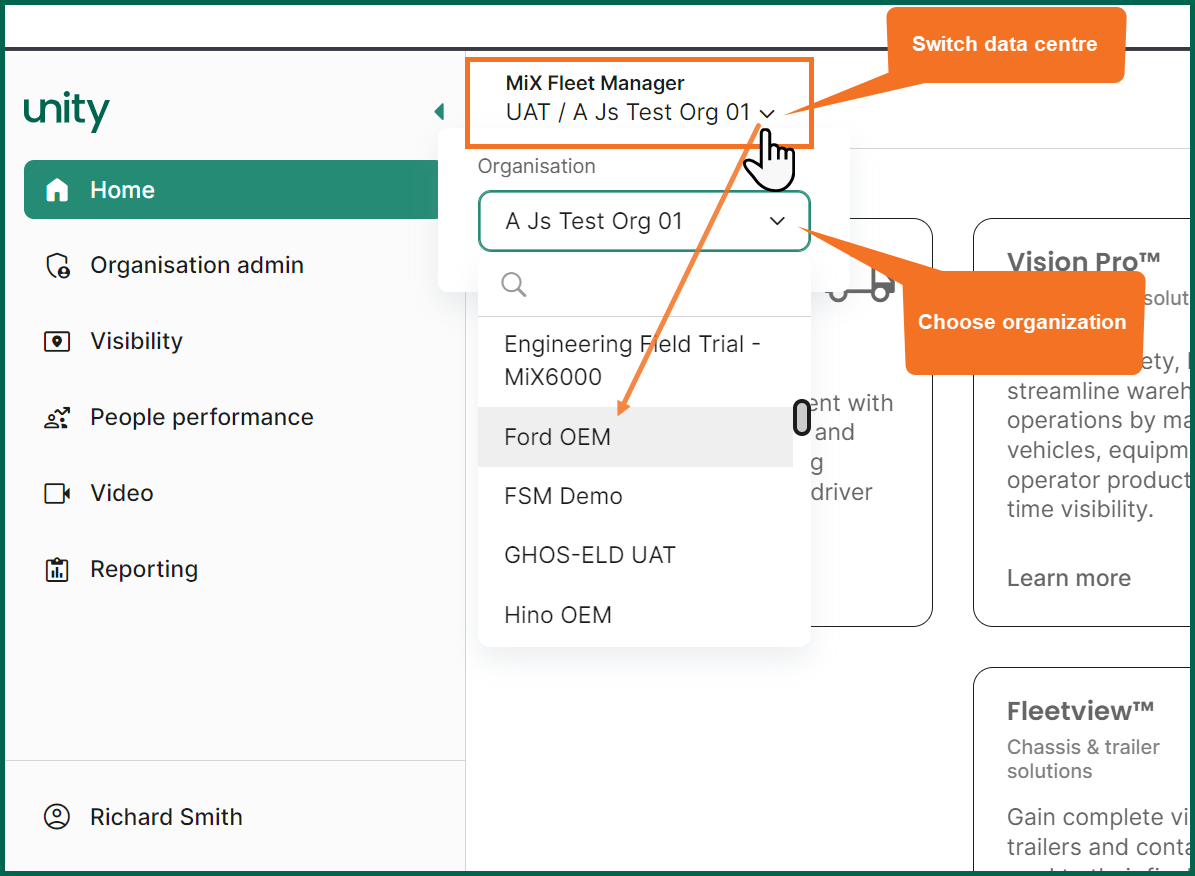Click the search magnifier icon
1195x876 pixels.
click(x=514, y=284)
